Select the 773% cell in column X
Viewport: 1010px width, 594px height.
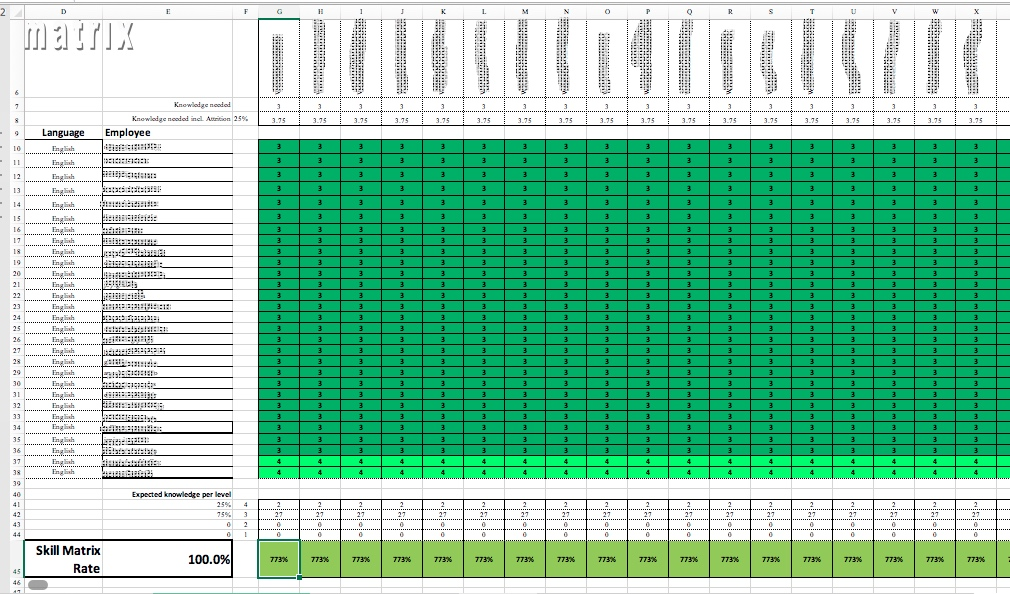(976, 559)
